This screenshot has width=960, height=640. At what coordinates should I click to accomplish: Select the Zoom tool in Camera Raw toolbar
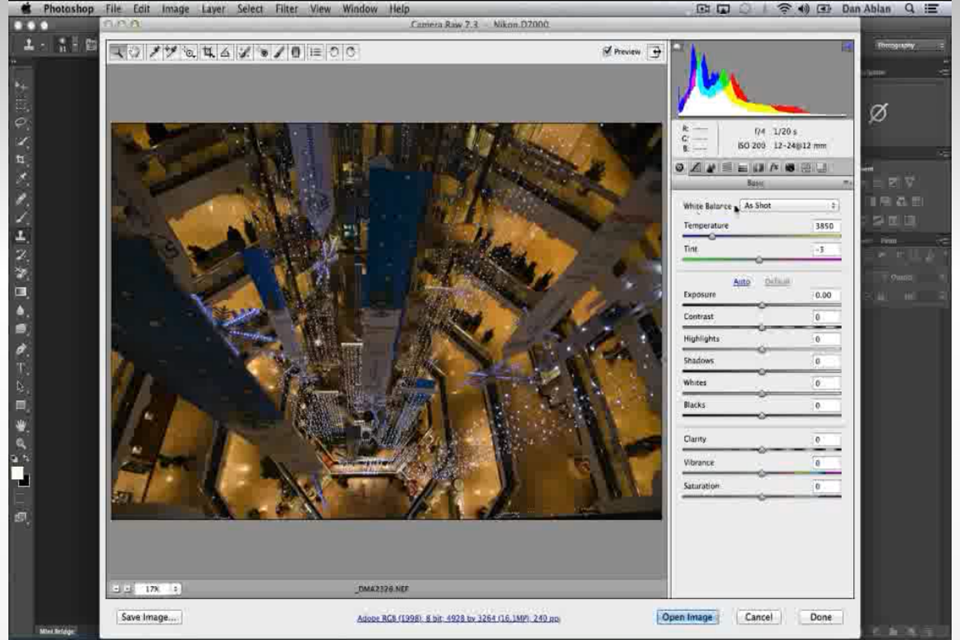pyautogui.click(x=118, y=52)
